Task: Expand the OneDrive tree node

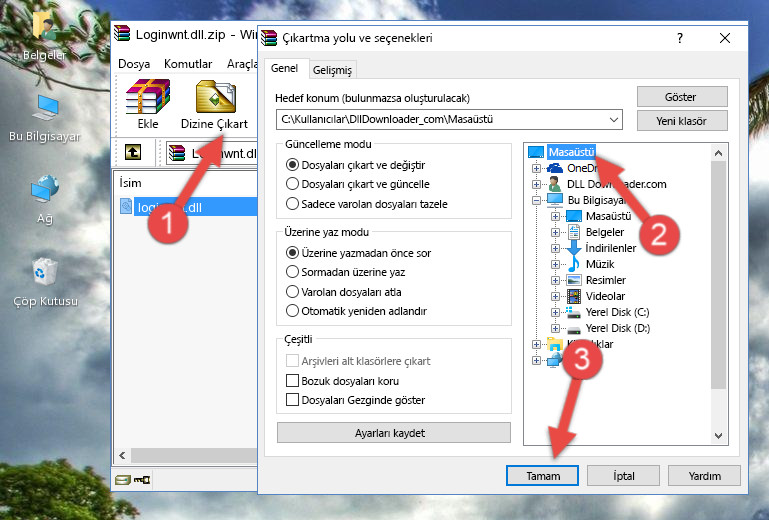Action: pyautogui.click(x=537, y=168)
